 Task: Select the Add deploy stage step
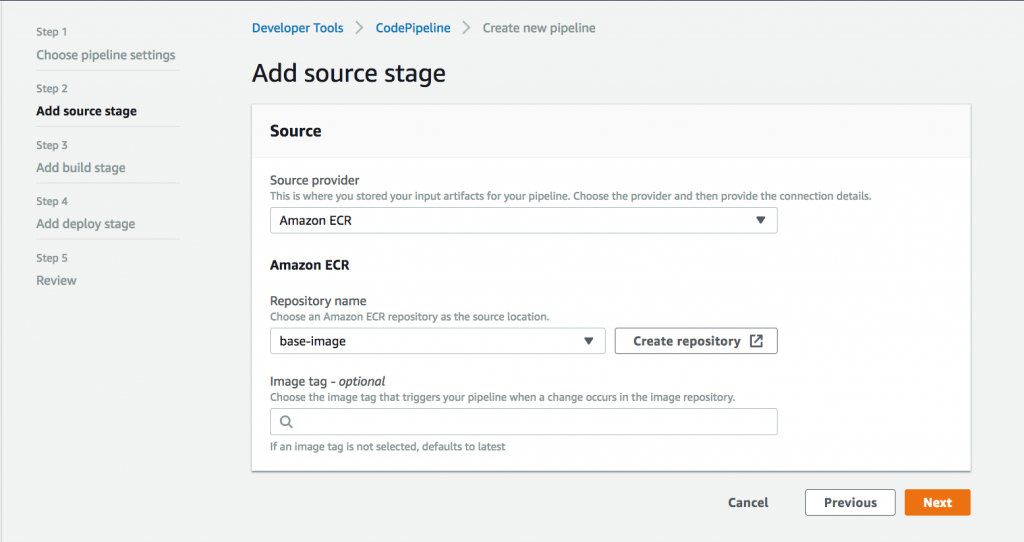point(86,224)
